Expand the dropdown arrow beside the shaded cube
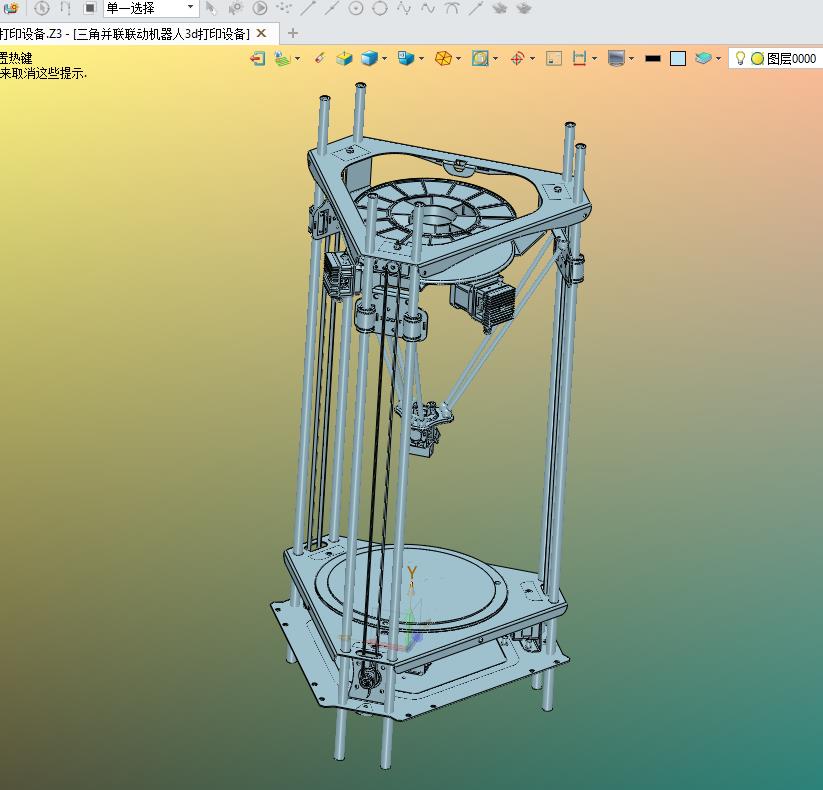Image resolution: width=823 pixels, height=790 pixels. (x=385, y=59)
